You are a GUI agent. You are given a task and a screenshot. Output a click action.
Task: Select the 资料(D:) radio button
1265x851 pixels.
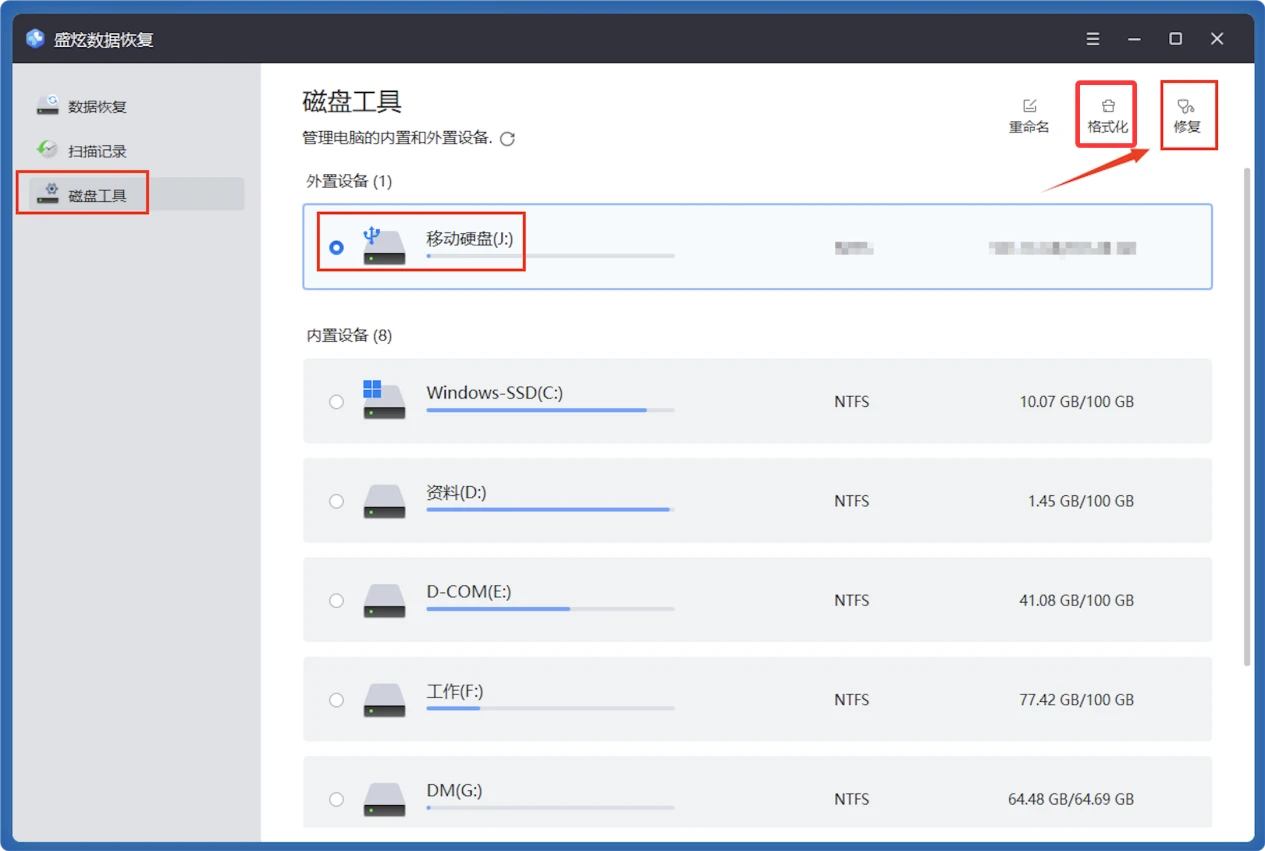(336, 501)
